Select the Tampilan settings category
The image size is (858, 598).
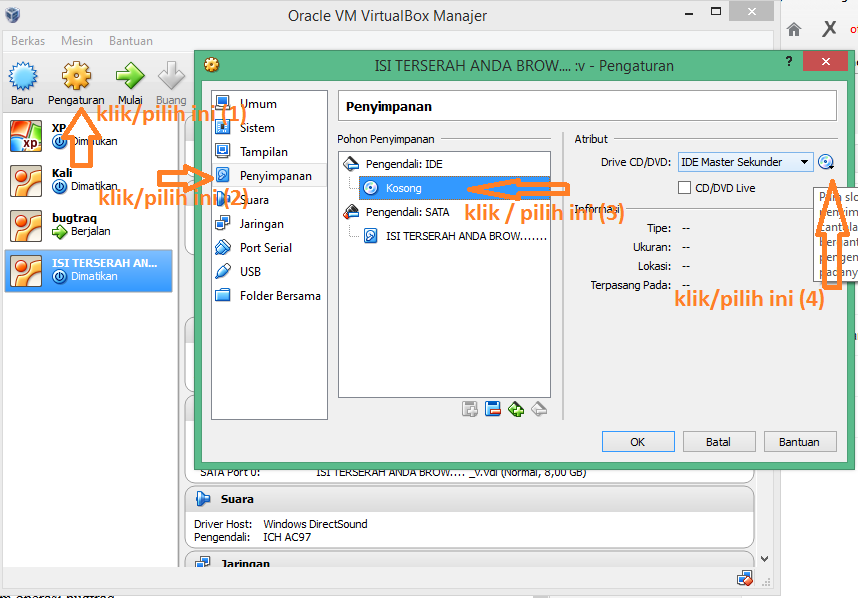tap(265, 151)
